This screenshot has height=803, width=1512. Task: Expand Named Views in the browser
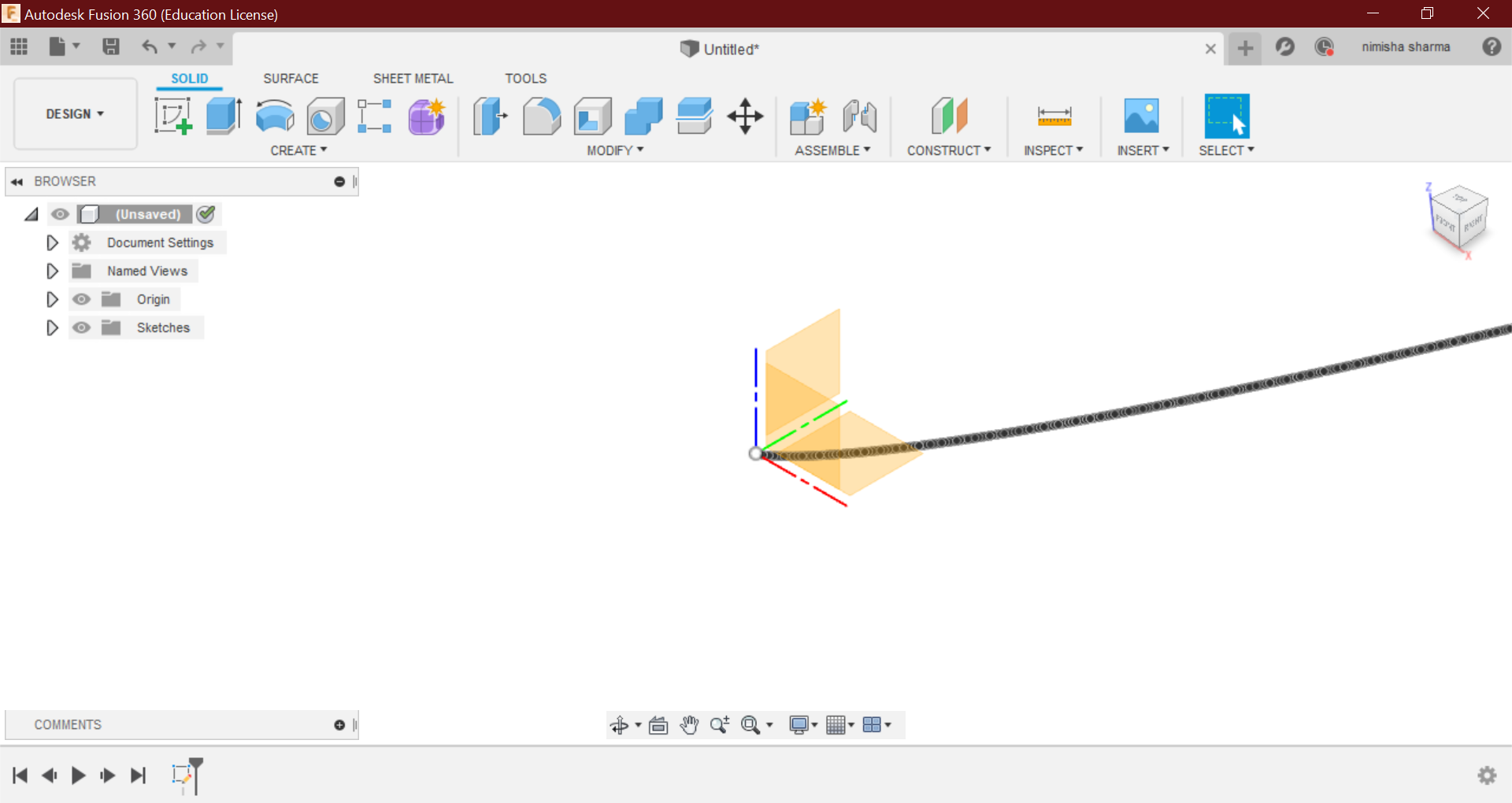pos(52,271)
